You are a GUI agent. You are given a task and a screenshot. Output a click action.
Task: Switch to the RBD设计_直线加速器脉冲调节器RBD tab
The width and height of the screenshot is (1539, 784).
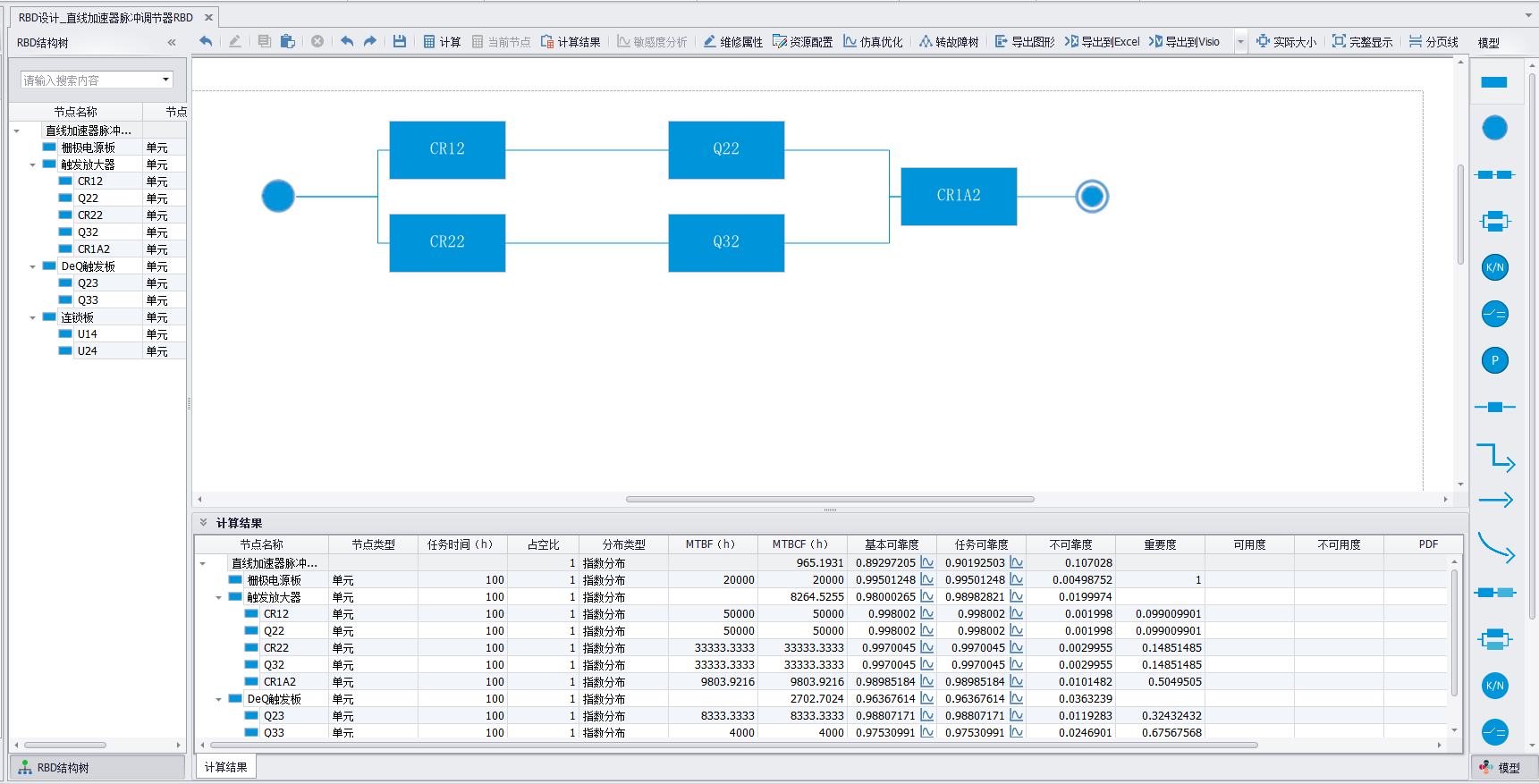[x=106, y=17]
